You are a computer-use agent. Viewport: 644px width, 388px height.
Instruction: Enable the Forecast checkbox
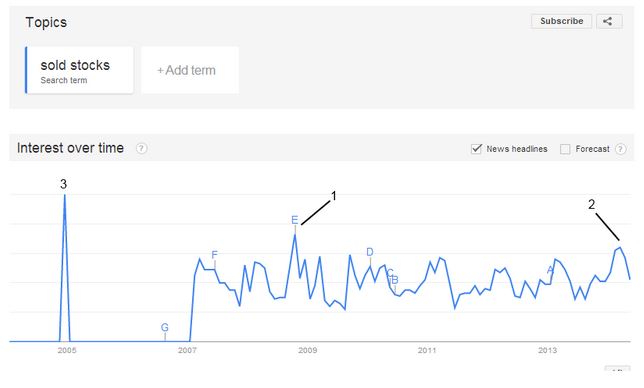tap(565, 149)
